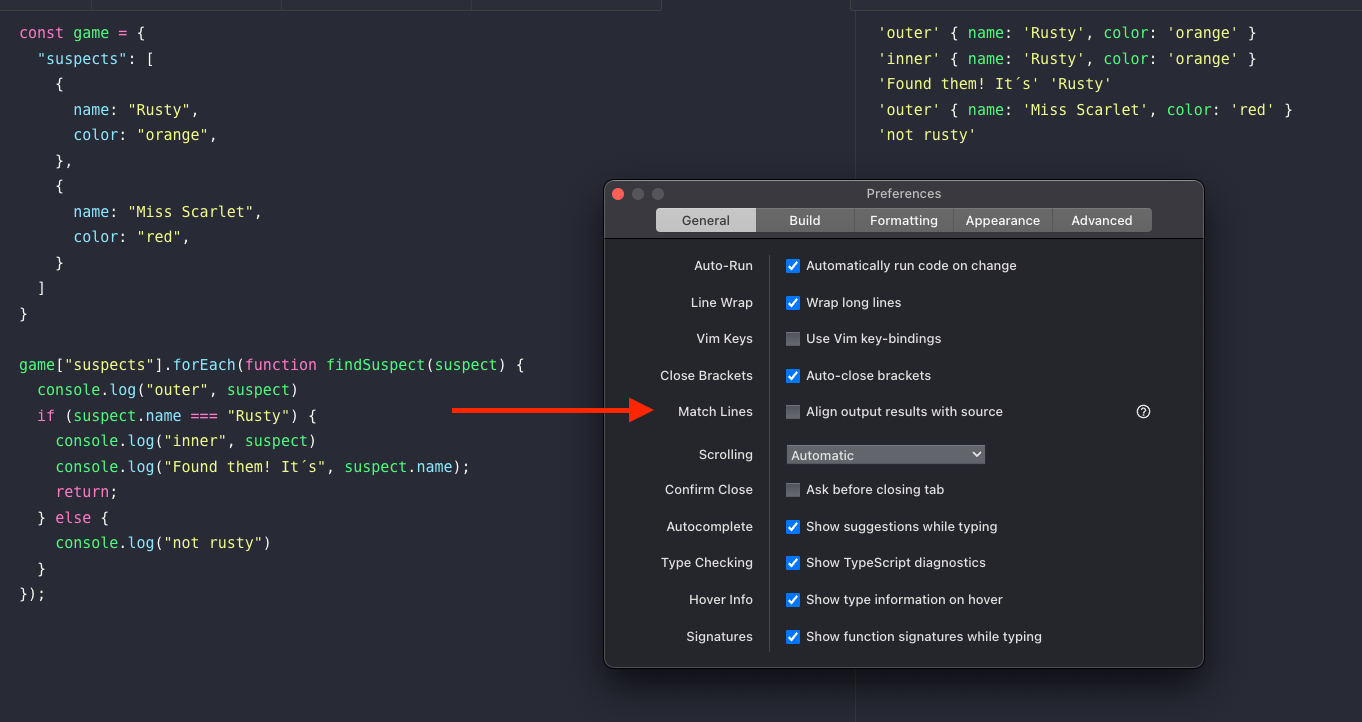Select the Appearance tab
Image resolution: width=1362 pixels, height=722 pixels.
(x=1002, y=220)
